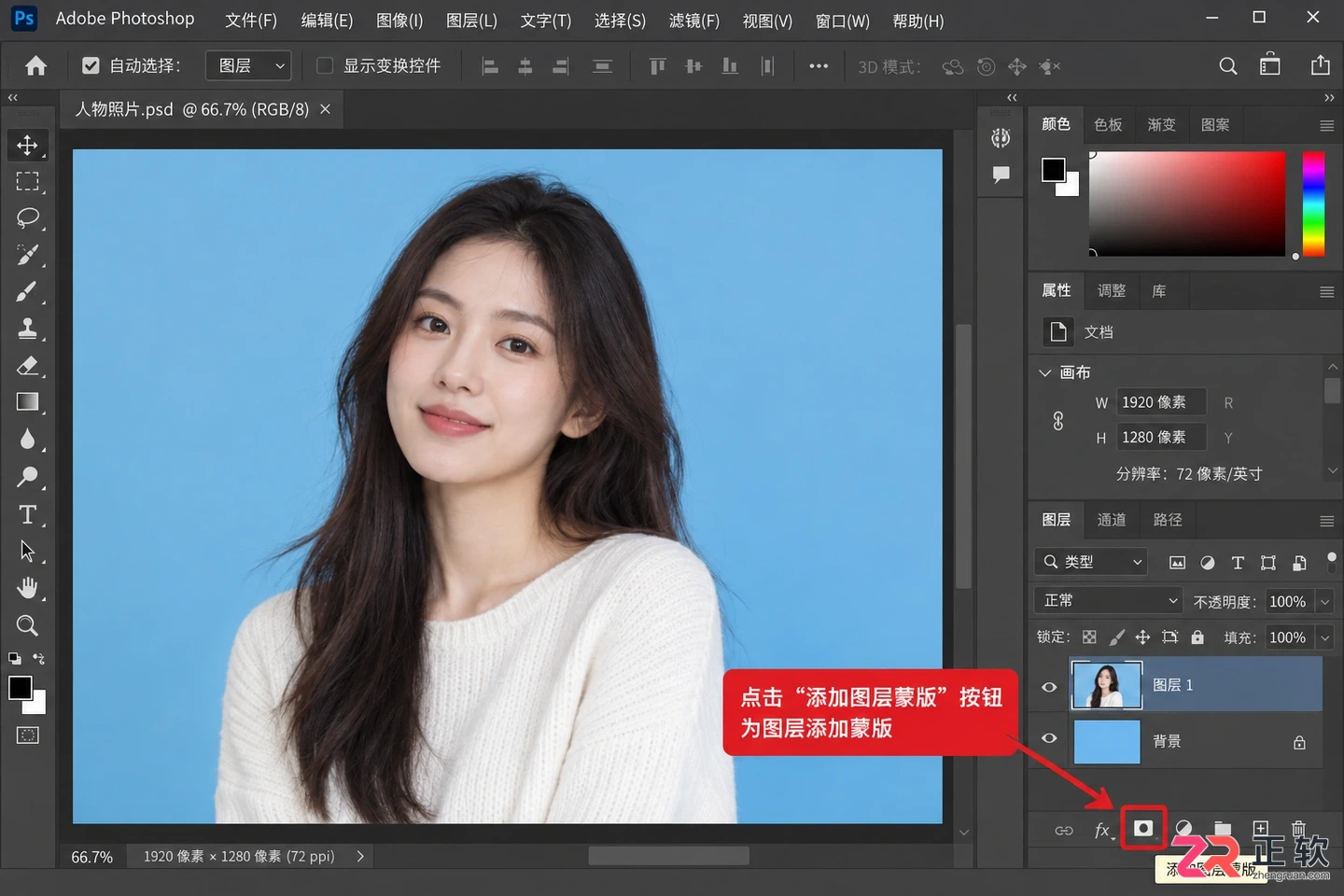Open the 图像(I) menu

pos(399,21)
